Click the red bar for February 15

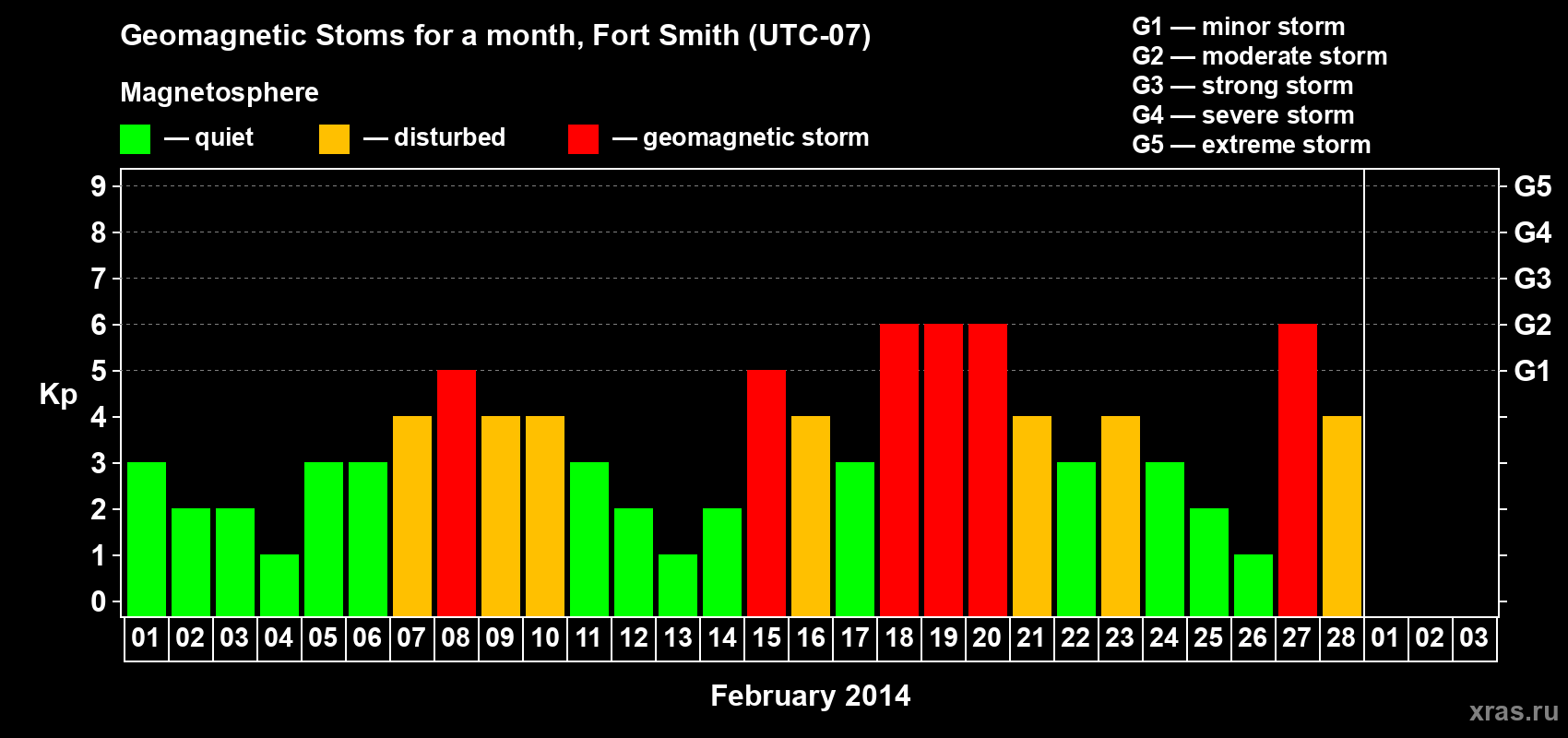[x=766, y=493]
